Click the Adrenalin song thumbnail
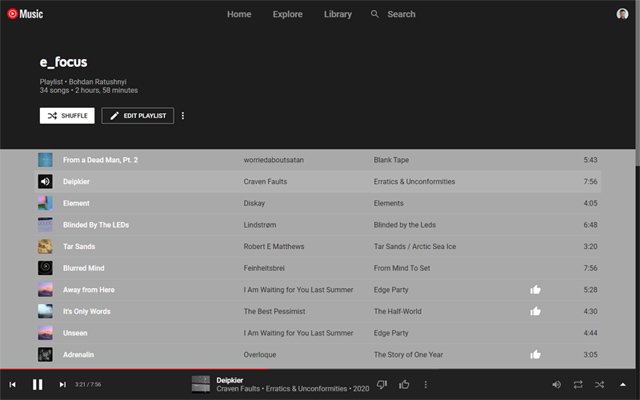 (45, 355)
